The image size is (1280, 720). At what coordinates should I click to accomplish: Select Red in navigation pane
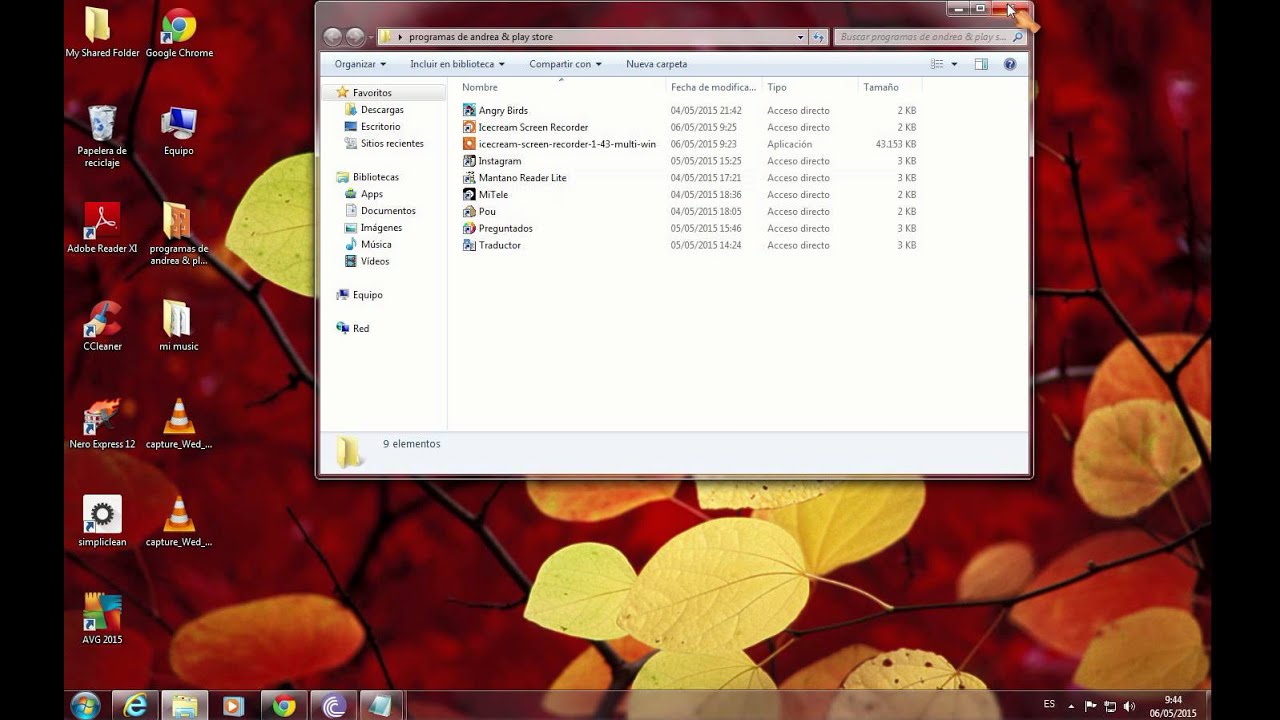360,328
